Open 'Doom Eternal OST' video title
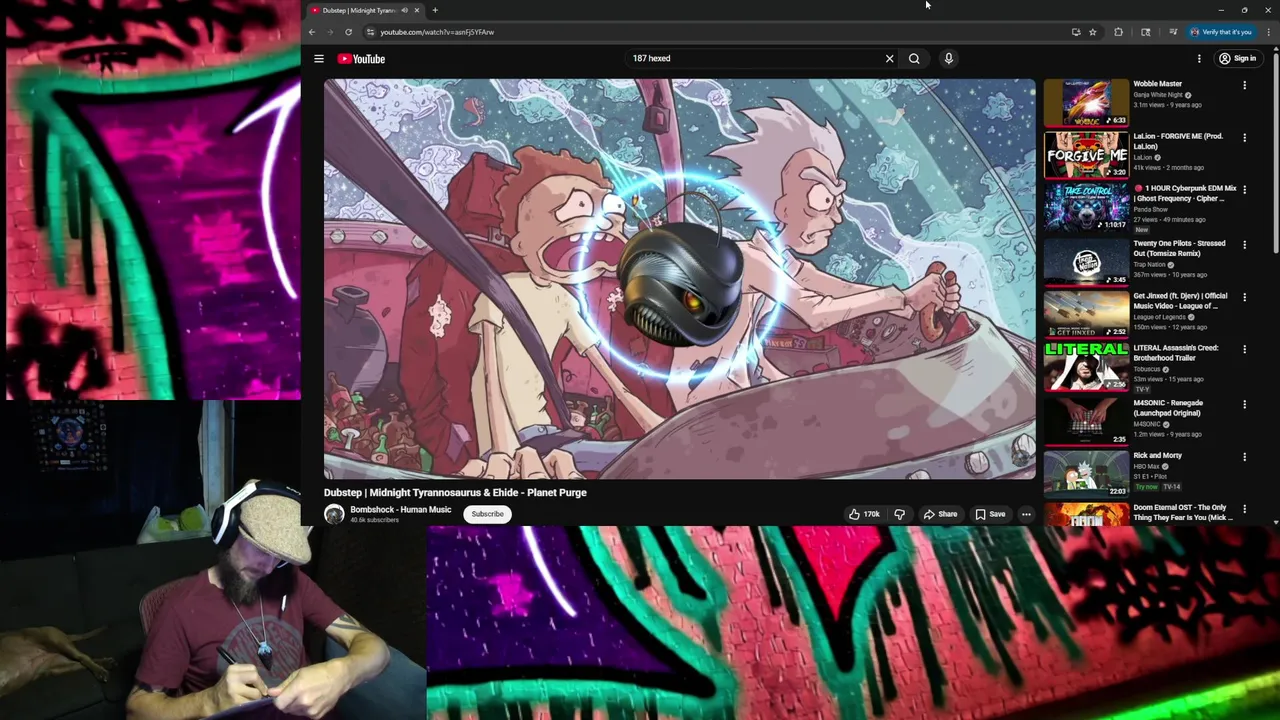The height and width of the screenshot is (720, 1280). [1183, 512]
